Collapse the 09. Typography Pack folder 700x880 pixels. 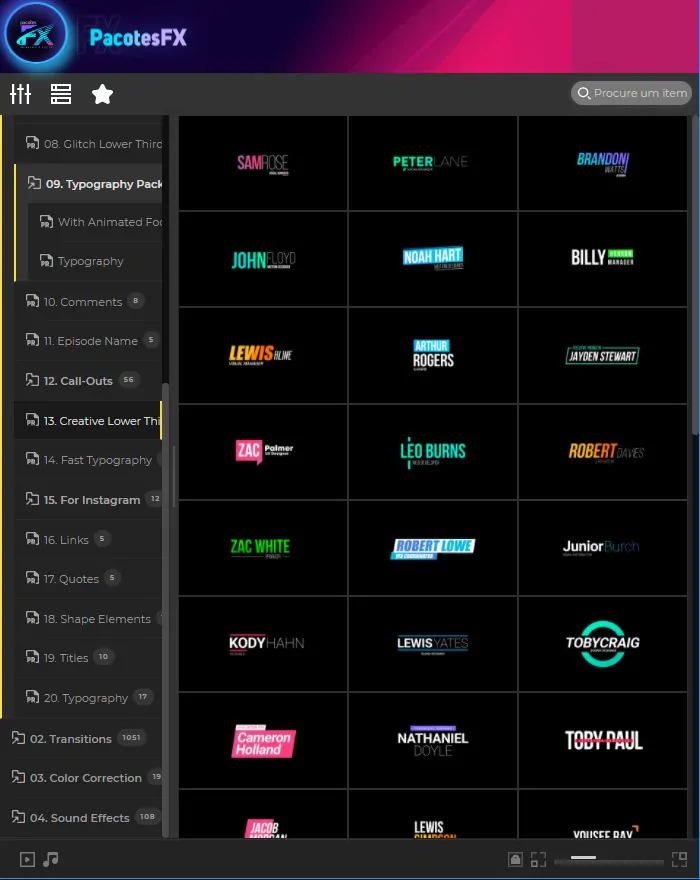tap(34, 184)
